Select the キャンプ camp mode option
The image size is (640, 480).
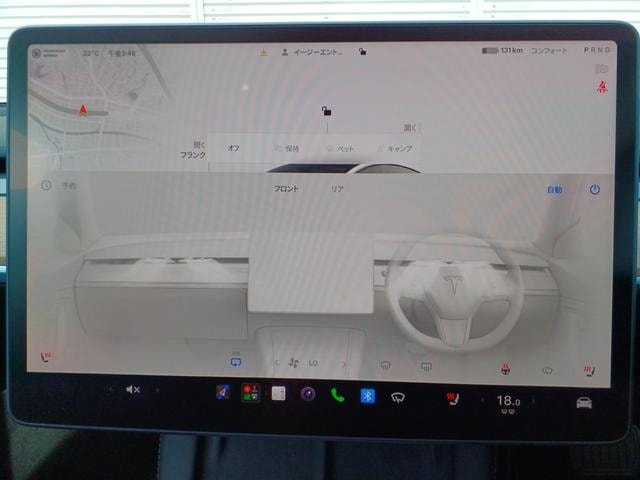(394, 149)
